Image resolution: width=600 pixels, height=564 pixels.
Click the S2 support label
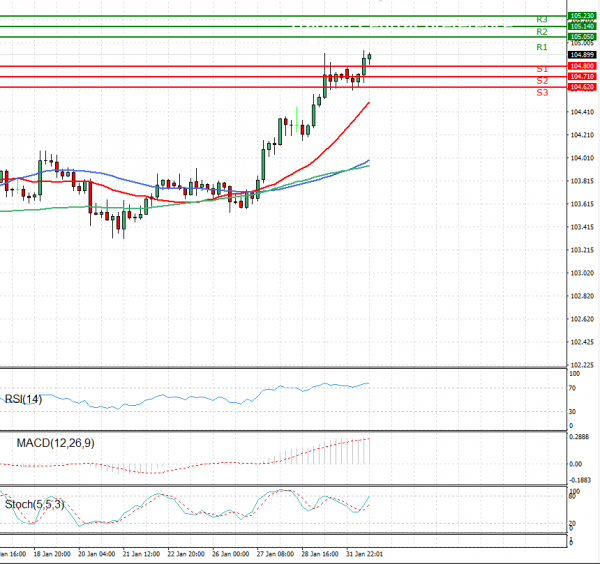[542, 81]
